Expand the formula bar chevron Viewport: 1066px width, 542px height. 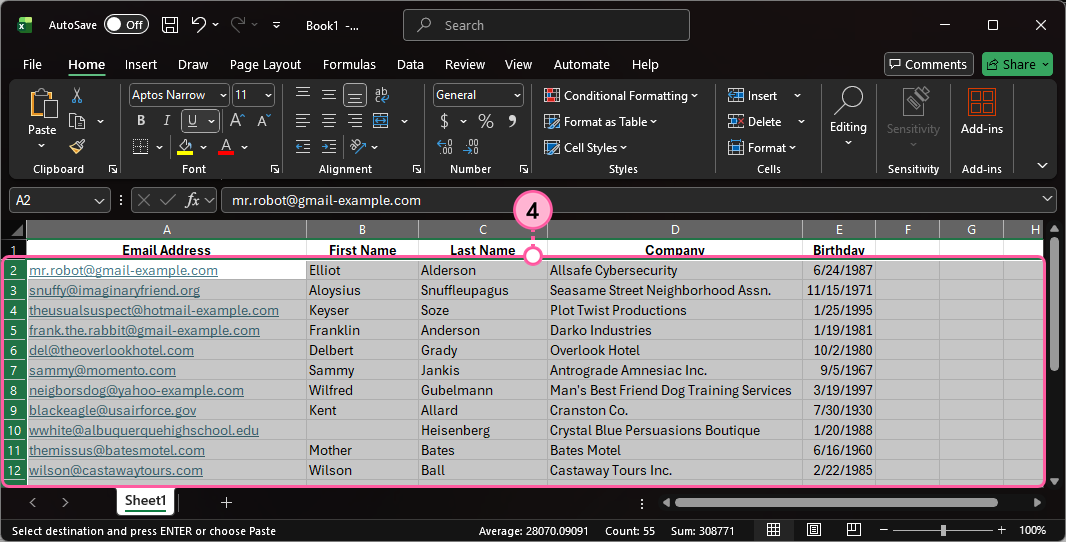coord(1047,199)
